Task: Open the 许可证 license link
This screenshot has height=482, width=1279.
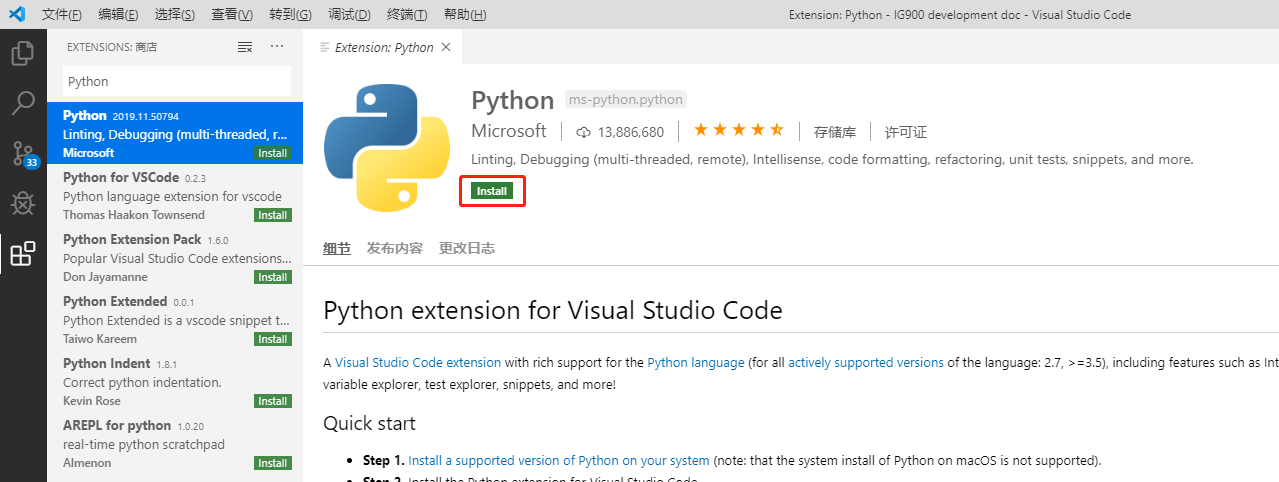Action: pos(906,132)
